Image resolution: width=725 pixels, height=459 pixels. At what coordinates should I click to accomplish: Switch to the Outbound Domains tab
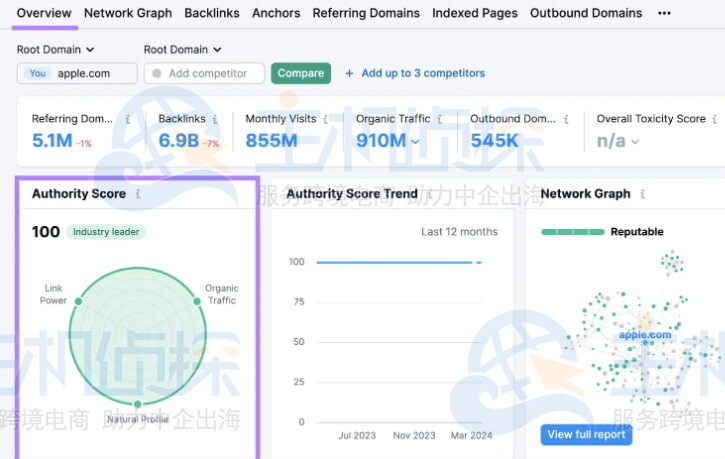click(x=586, y=13)
